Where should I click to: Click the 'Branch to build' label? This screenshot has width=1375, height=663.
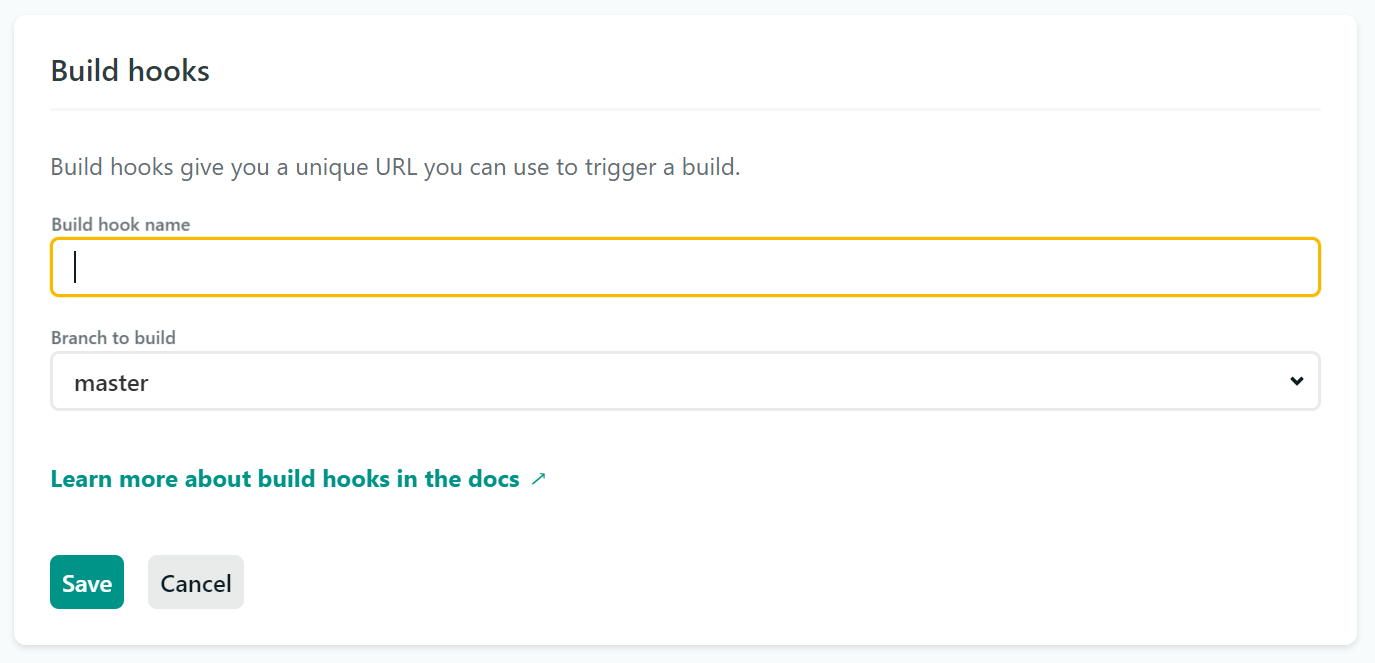coord(113,337)
